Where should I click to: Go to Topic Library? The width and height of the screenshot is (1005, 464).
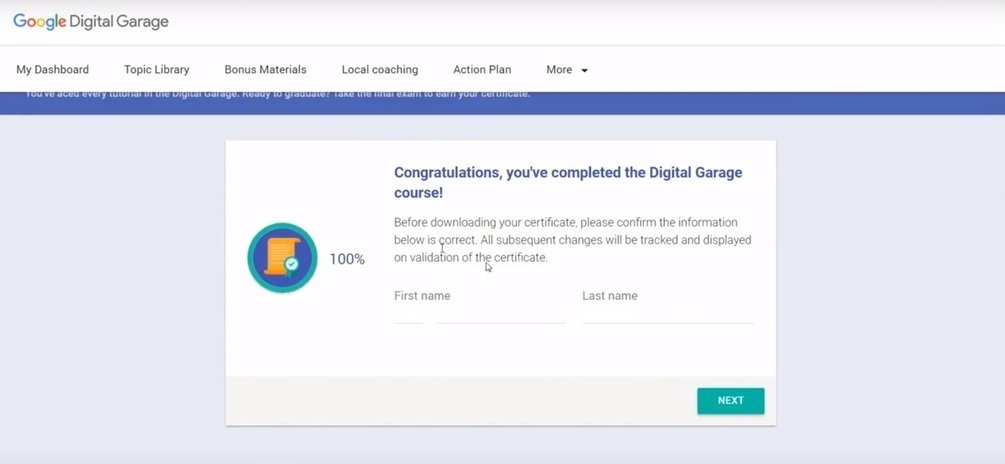156,69
